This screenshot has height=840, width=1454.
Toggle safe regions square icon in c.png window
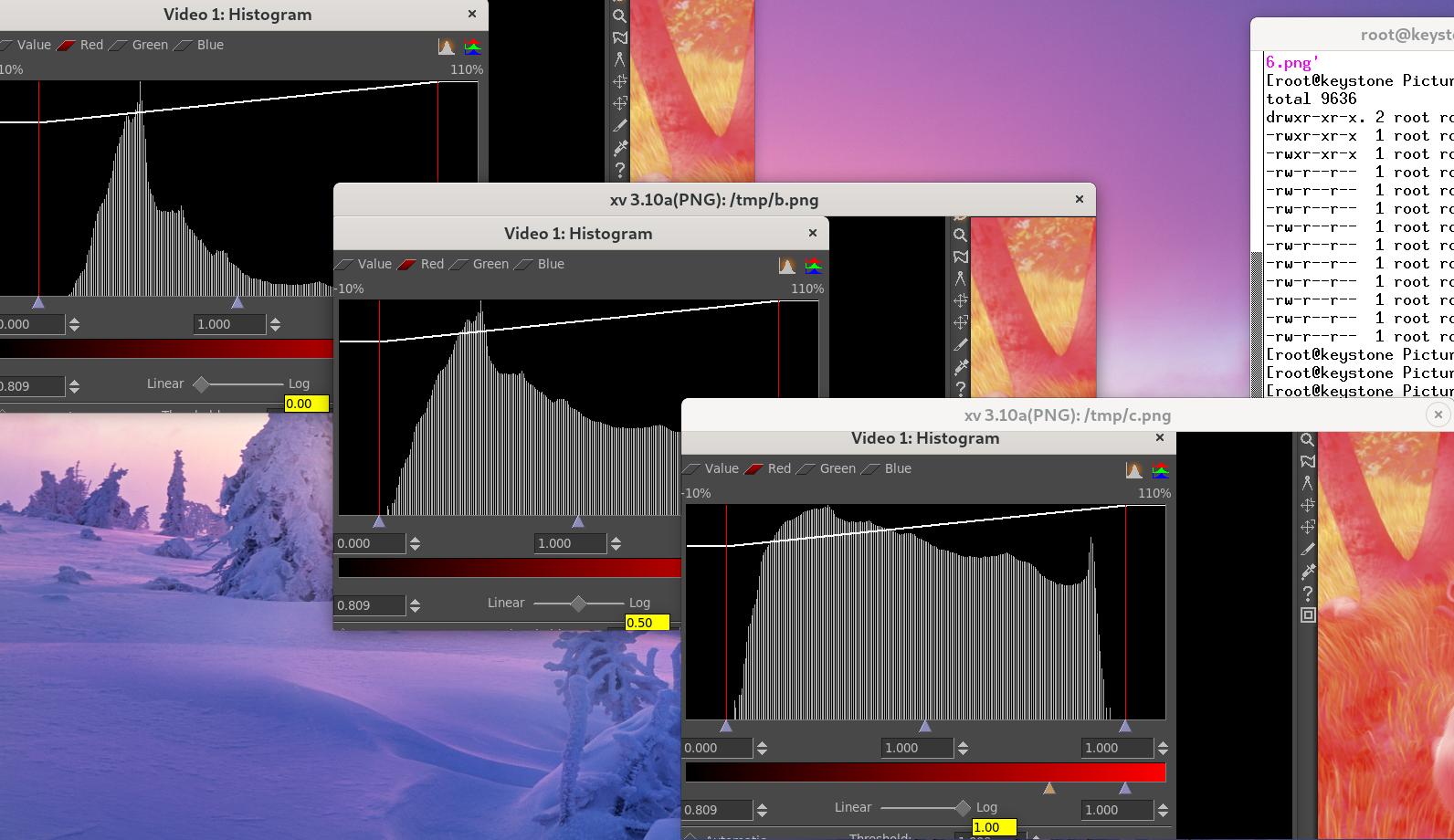(1308, 615)
